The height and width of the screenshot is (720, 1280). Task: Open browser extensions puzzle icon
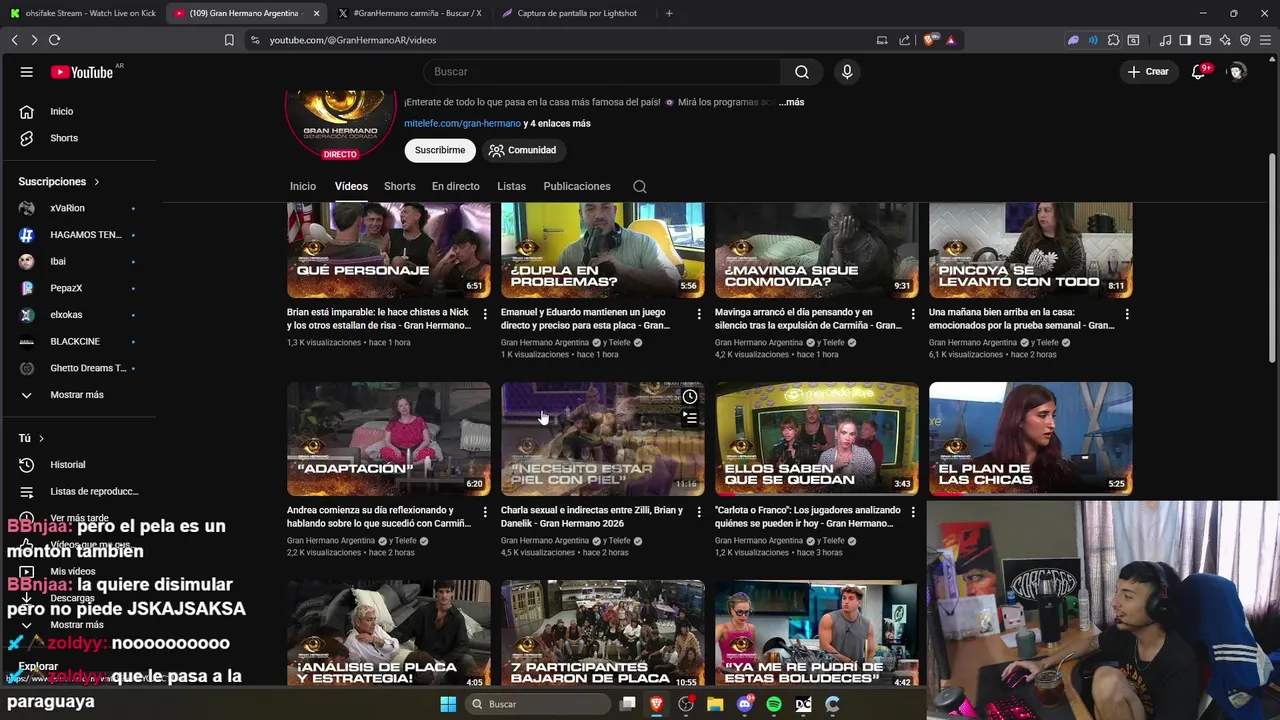click(1113, 40)
